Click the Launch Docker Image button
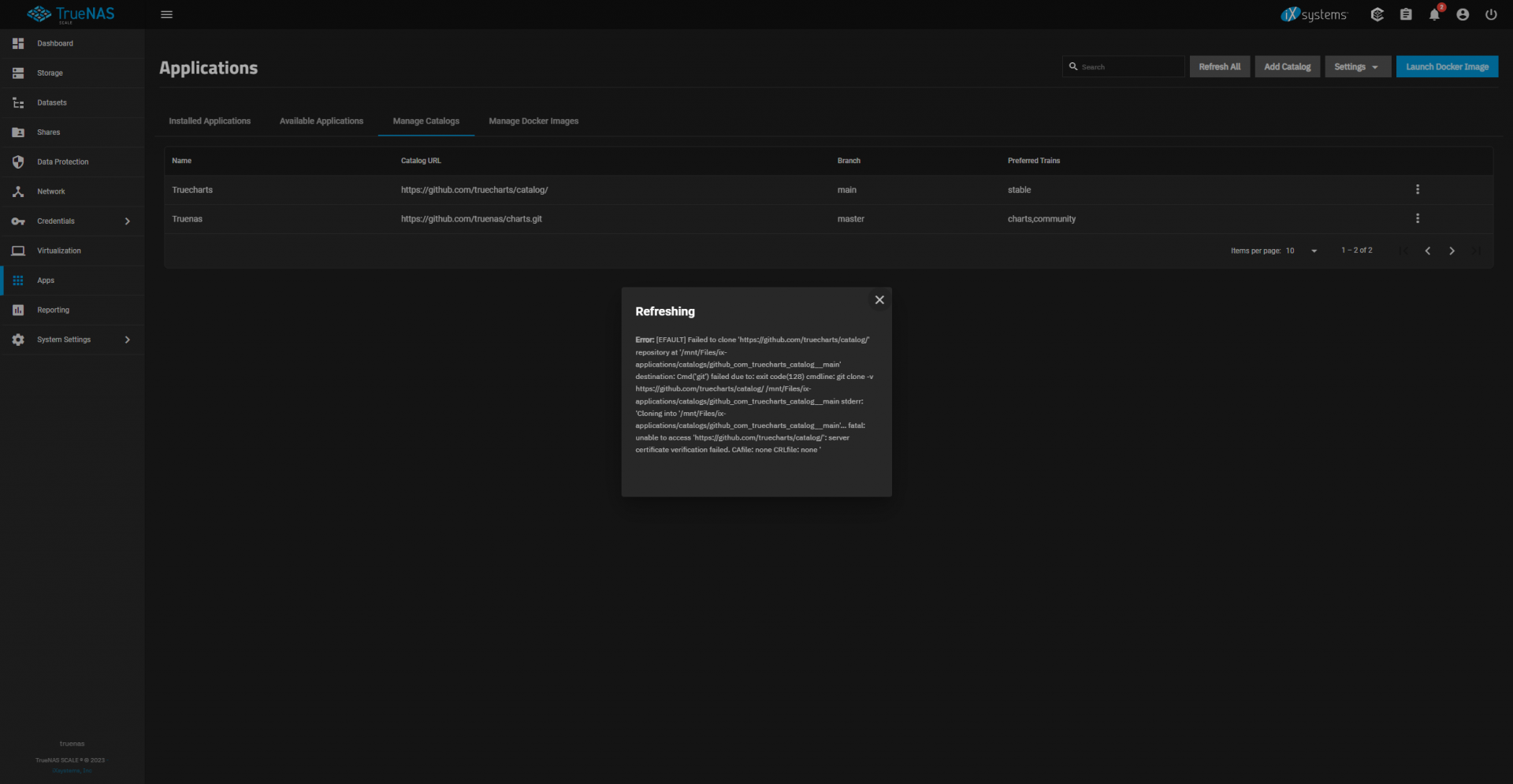Image resolution: width=1513 pixels, height=784 pixels. (1447, 67)
